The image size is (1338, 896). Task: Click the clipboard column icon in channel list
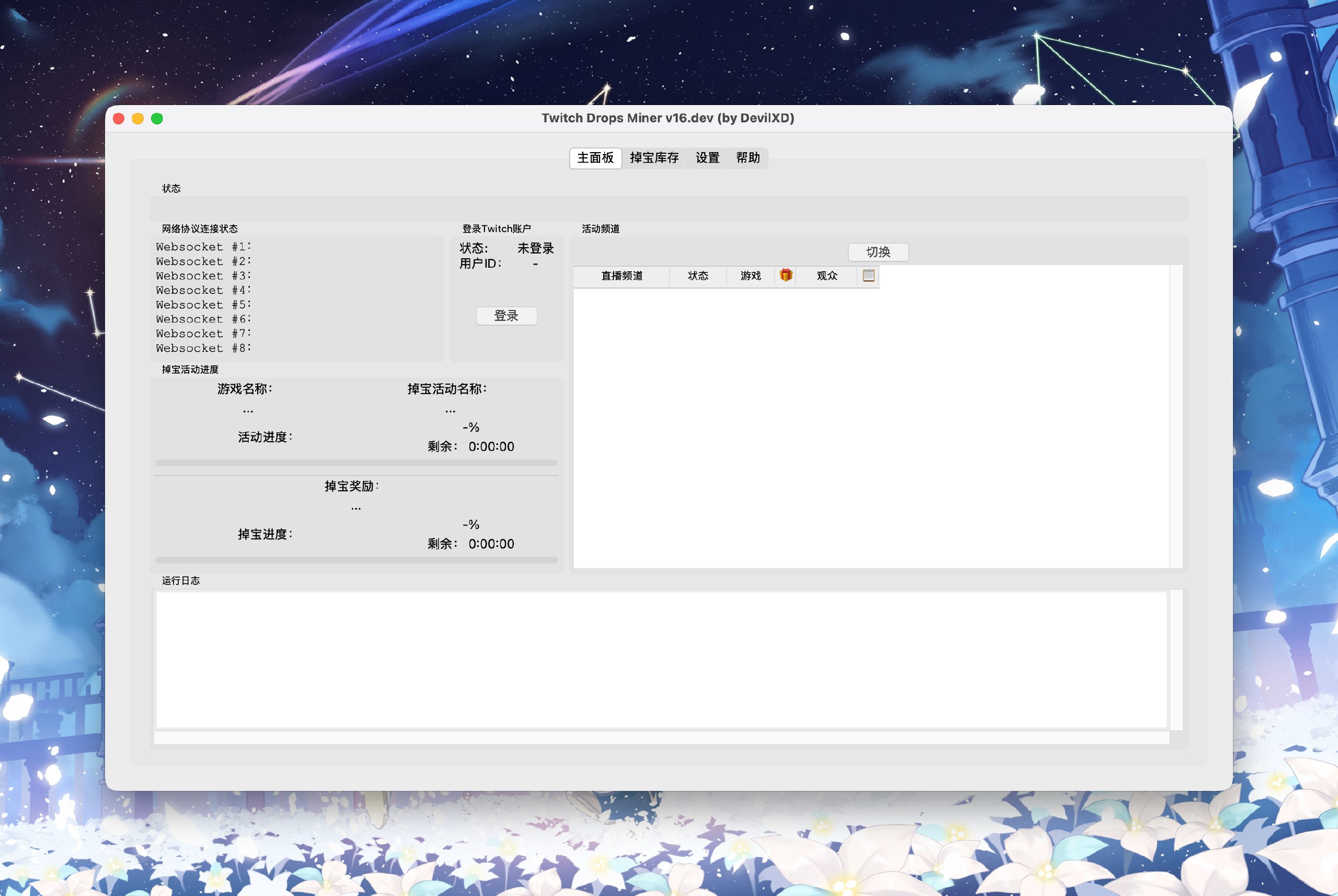click(x=868, y=275)
